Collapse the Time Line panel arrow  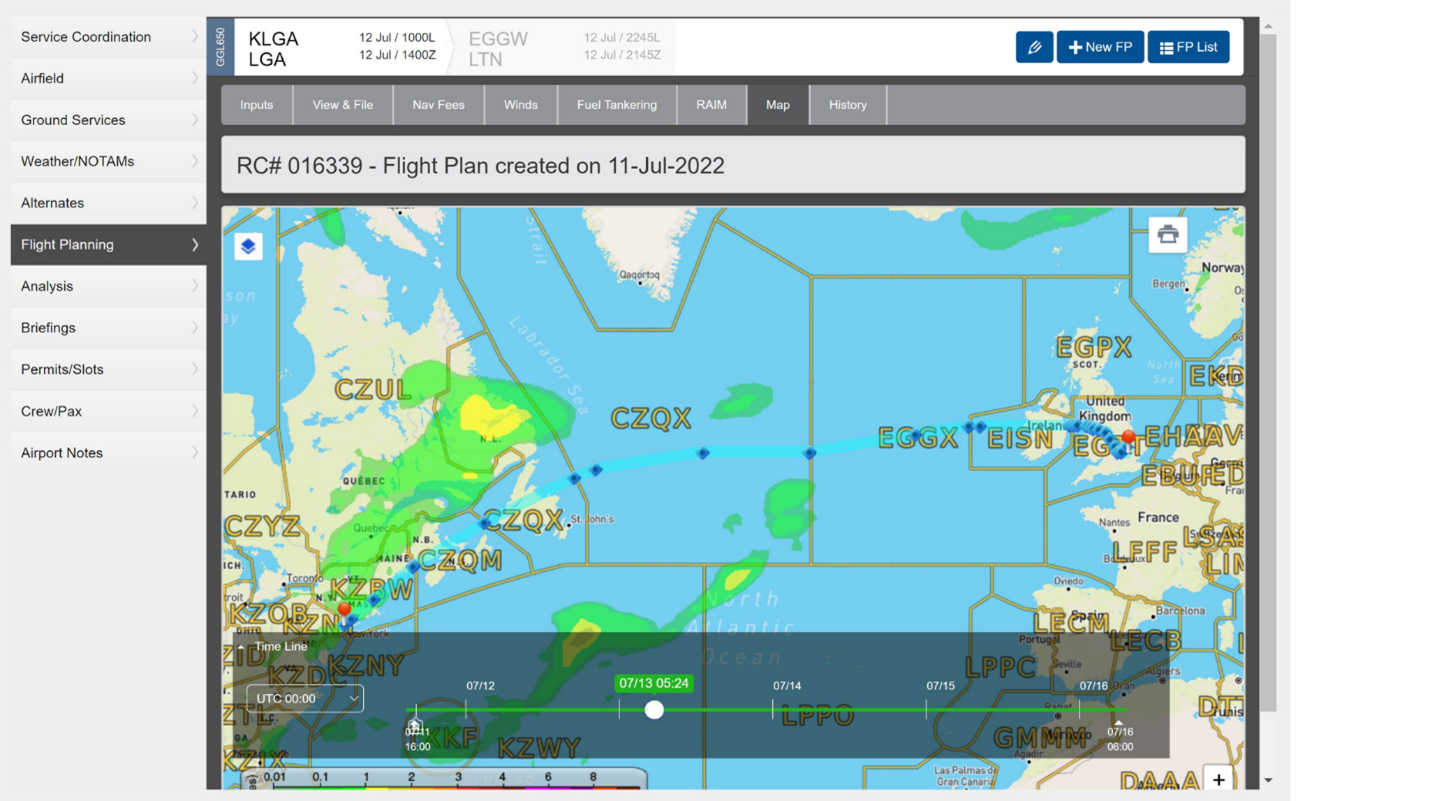pyautogui.click(x=241, y=647)
